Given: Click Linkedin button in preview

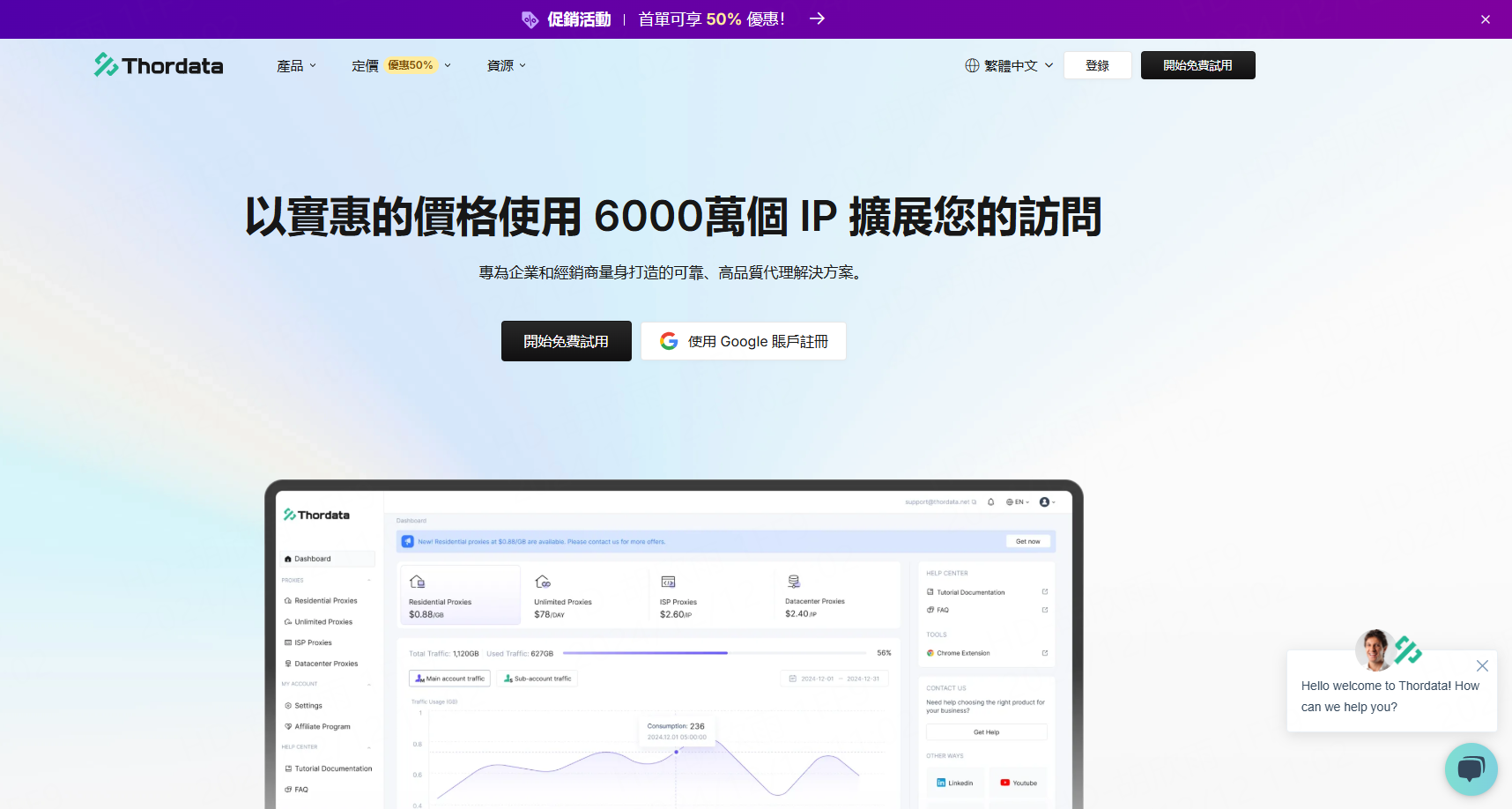Looking at the screenshot, I should tap(955, 783).
